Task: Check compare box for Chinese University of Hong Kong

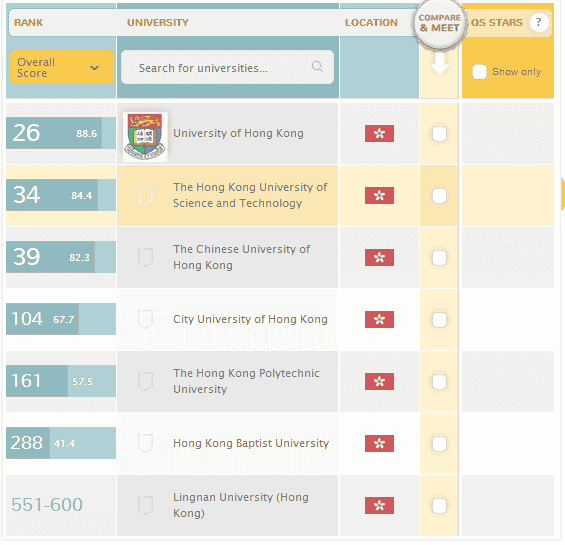Action: pos(439,258)
